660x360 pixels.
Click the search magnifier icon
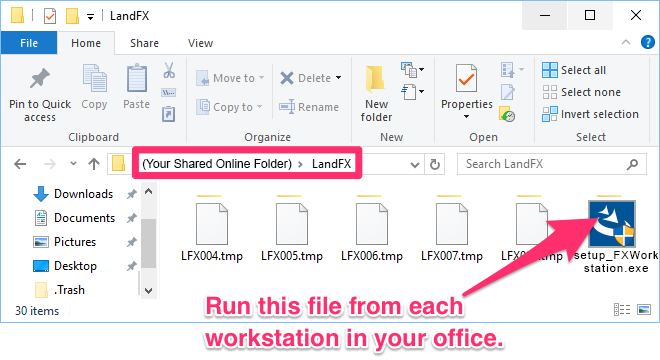632,164
